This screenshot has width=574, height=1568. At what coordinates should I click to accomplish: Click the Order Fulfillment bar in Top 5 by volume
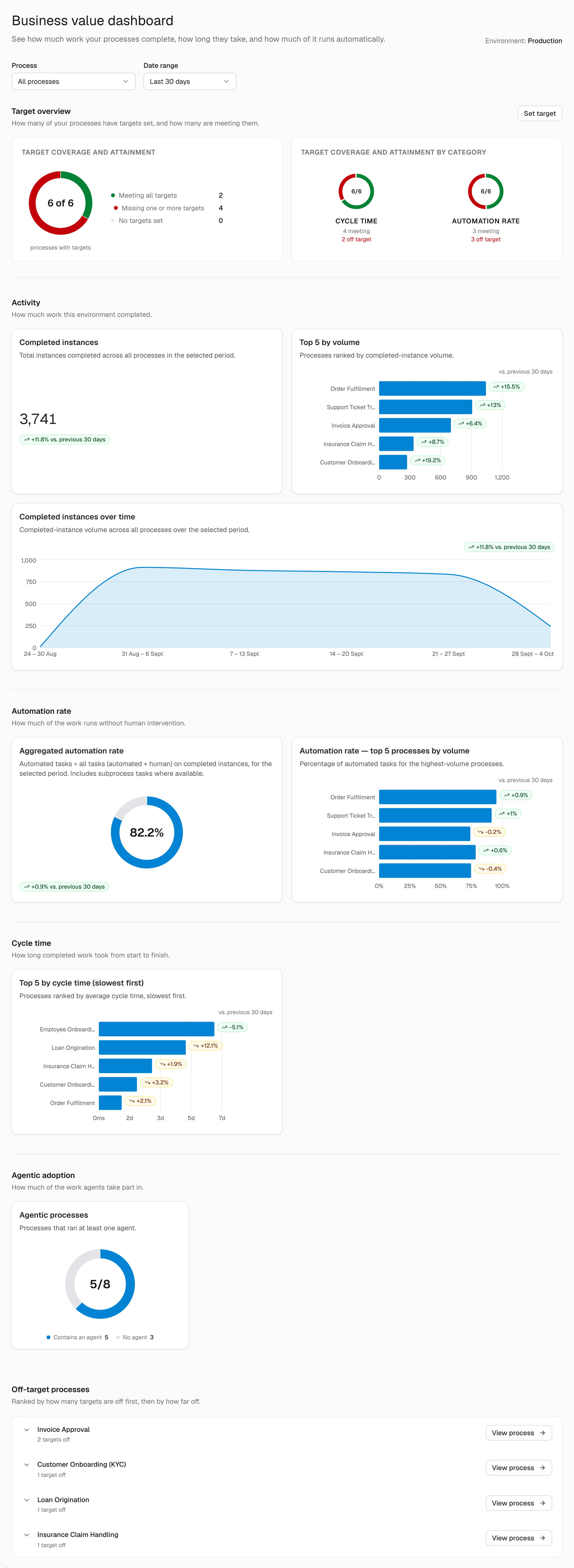[x=432, y=388]
